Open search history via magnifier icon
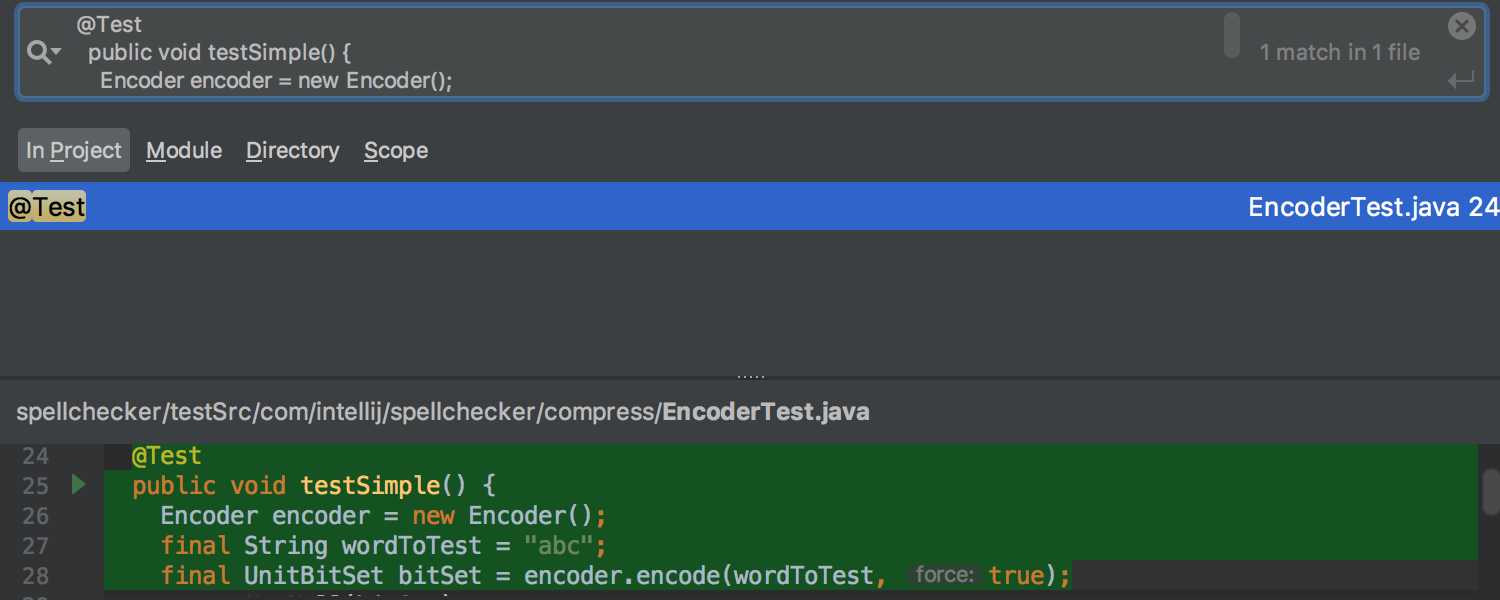 click(43, 53)
